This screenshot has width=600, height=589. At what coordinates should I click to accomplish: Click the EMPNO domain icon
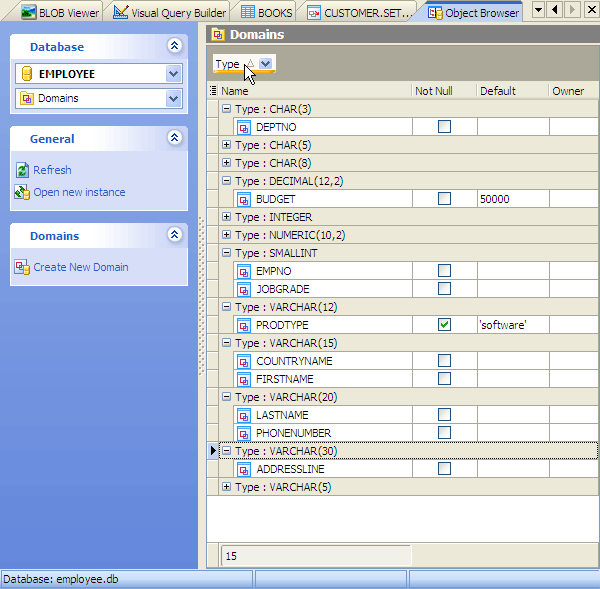point(244,271)
